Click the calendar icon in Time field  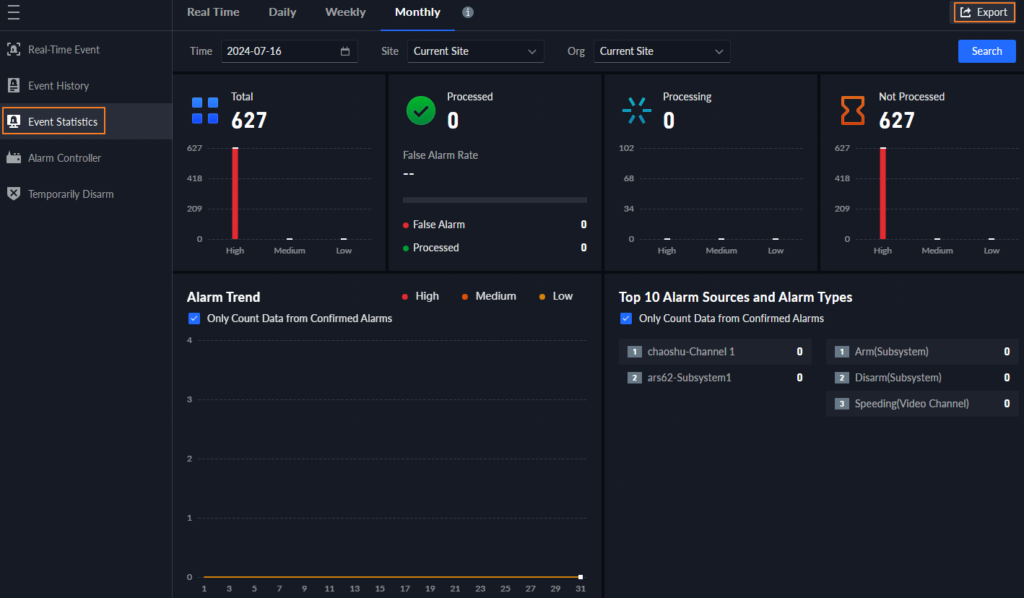pos(345,51)
